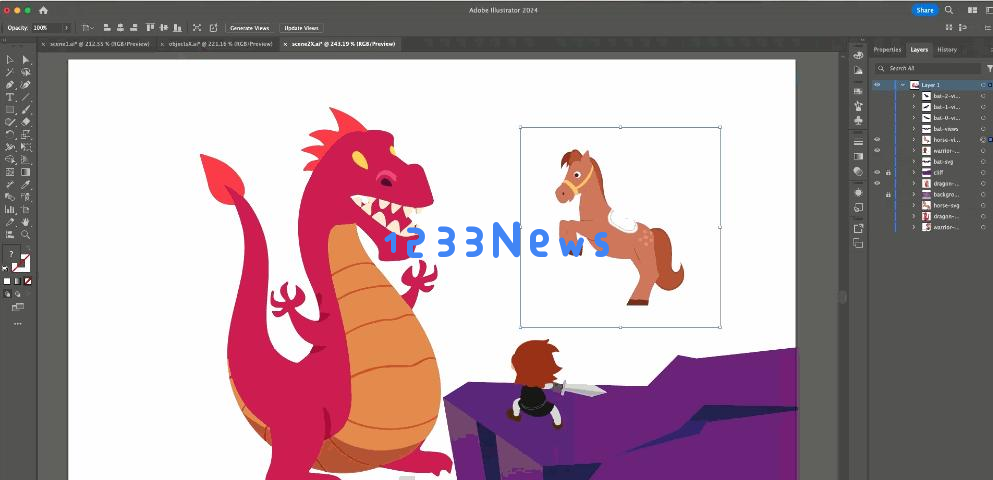993x480 pixels.
Task: Open the Appearance panel sun icon
Action: click(858, 193)
